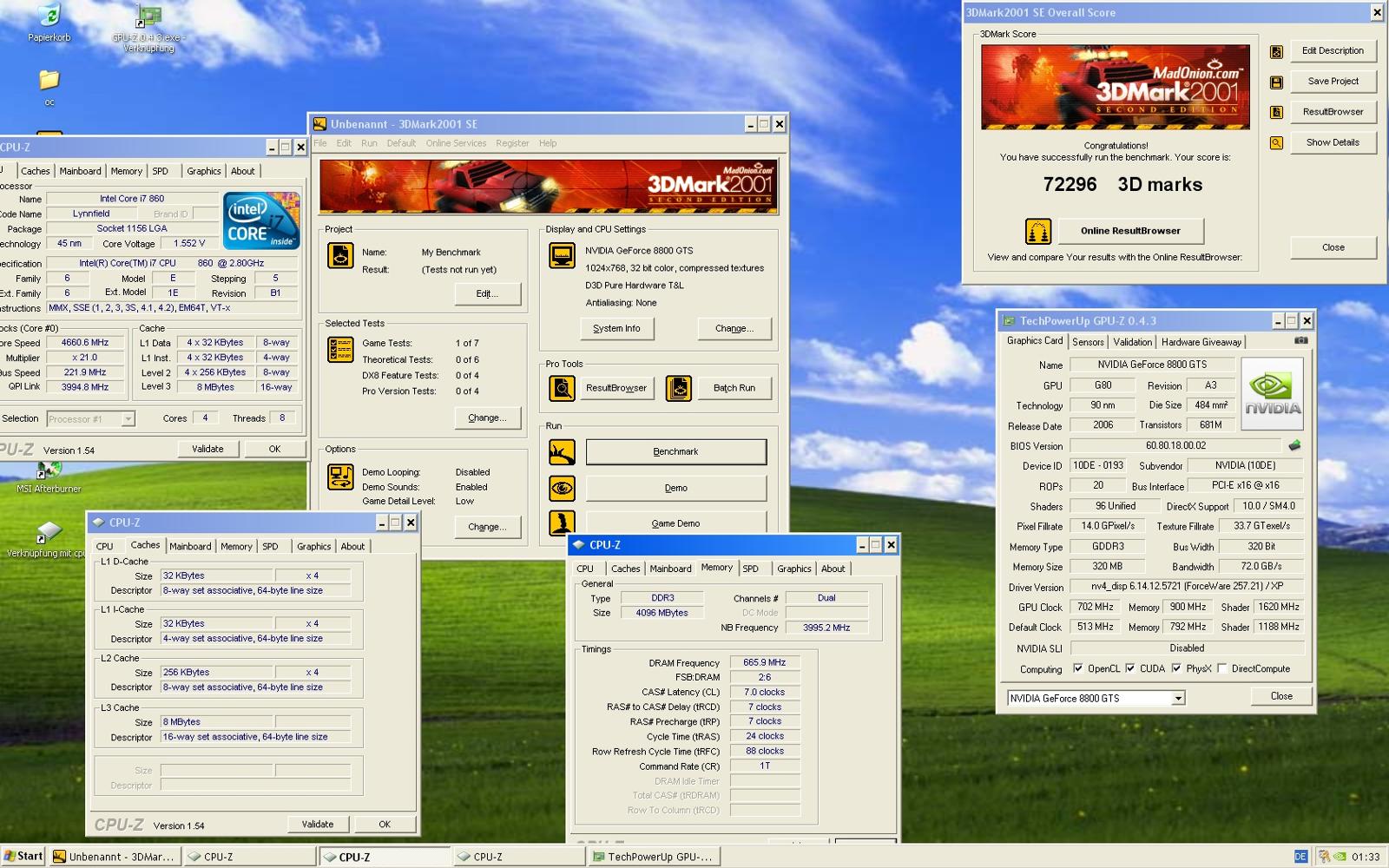Viewport: 1389px width, 868px height.
Task: Toggle the DirectCompute checkbox in GPU-Z
Action: [x=1221, y=668]
